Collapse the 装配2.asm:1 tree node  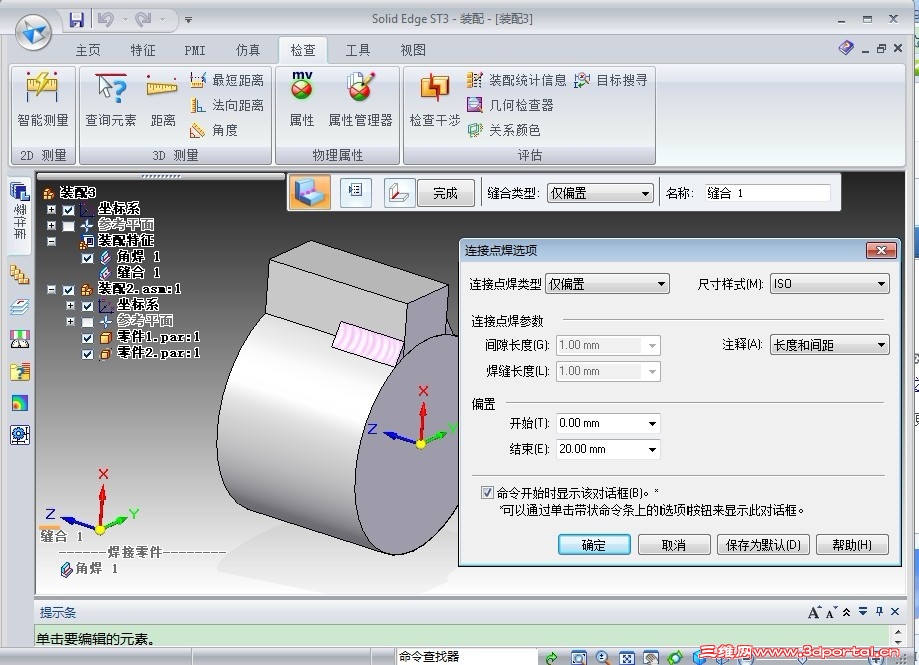coord(52,289)
